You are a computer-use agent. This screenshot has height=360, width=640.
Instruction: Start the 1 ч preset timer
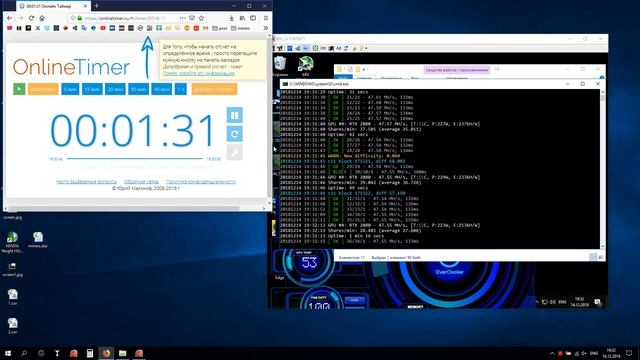[x=180, y=89]
